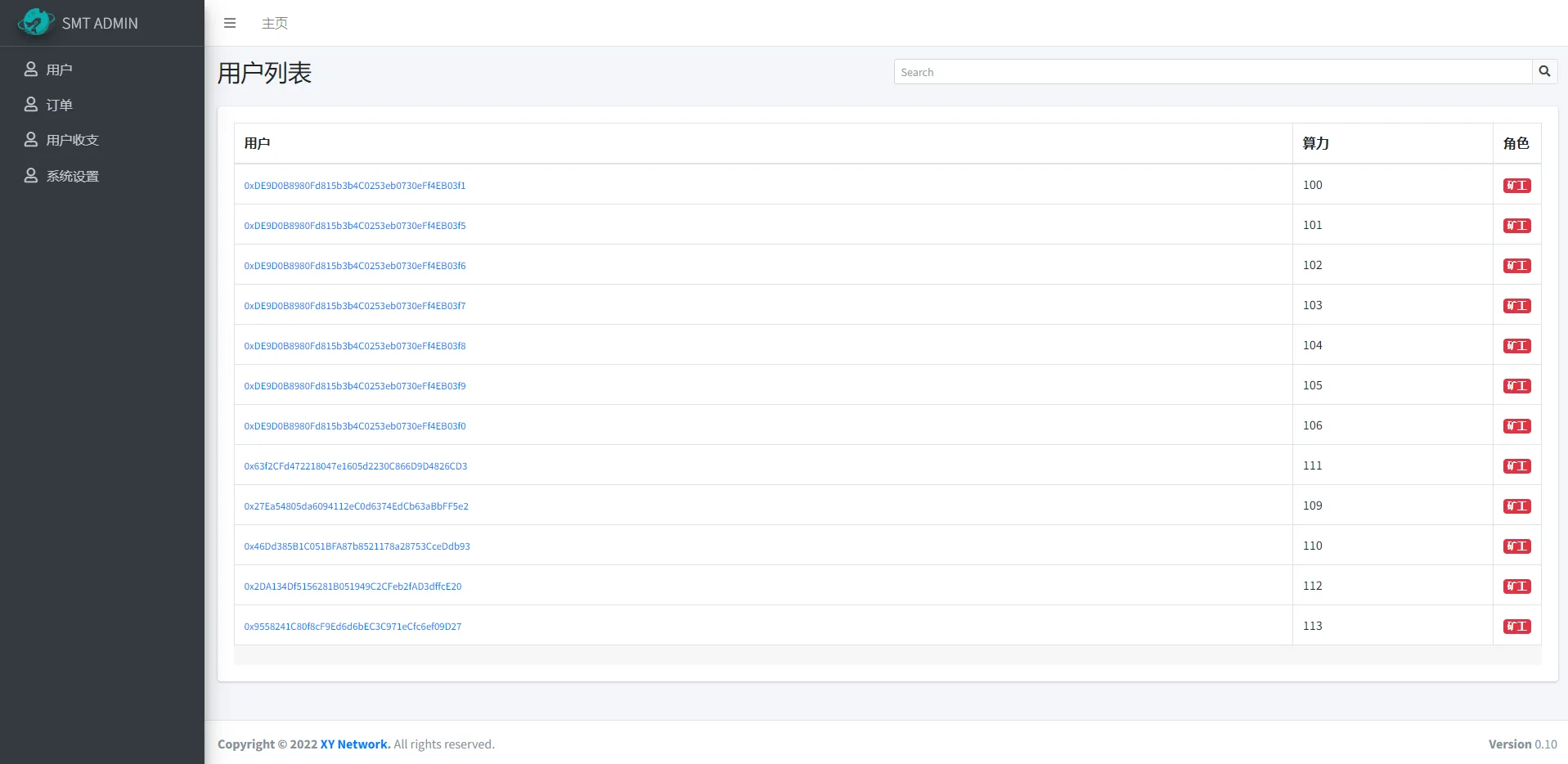1568x764 pixels.
Task: Click the icon beside 用户收支
Action: (x=31, y=140)
